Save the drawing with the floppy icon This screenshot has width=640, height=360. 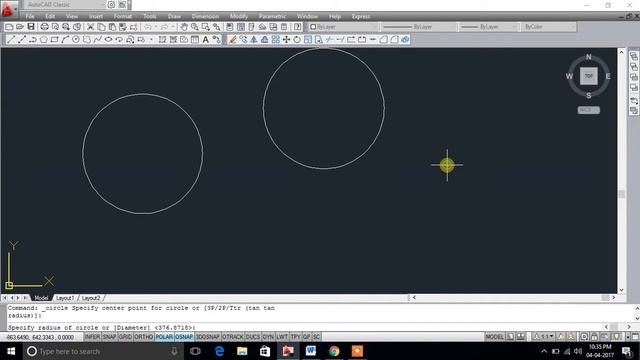(31, 27)
